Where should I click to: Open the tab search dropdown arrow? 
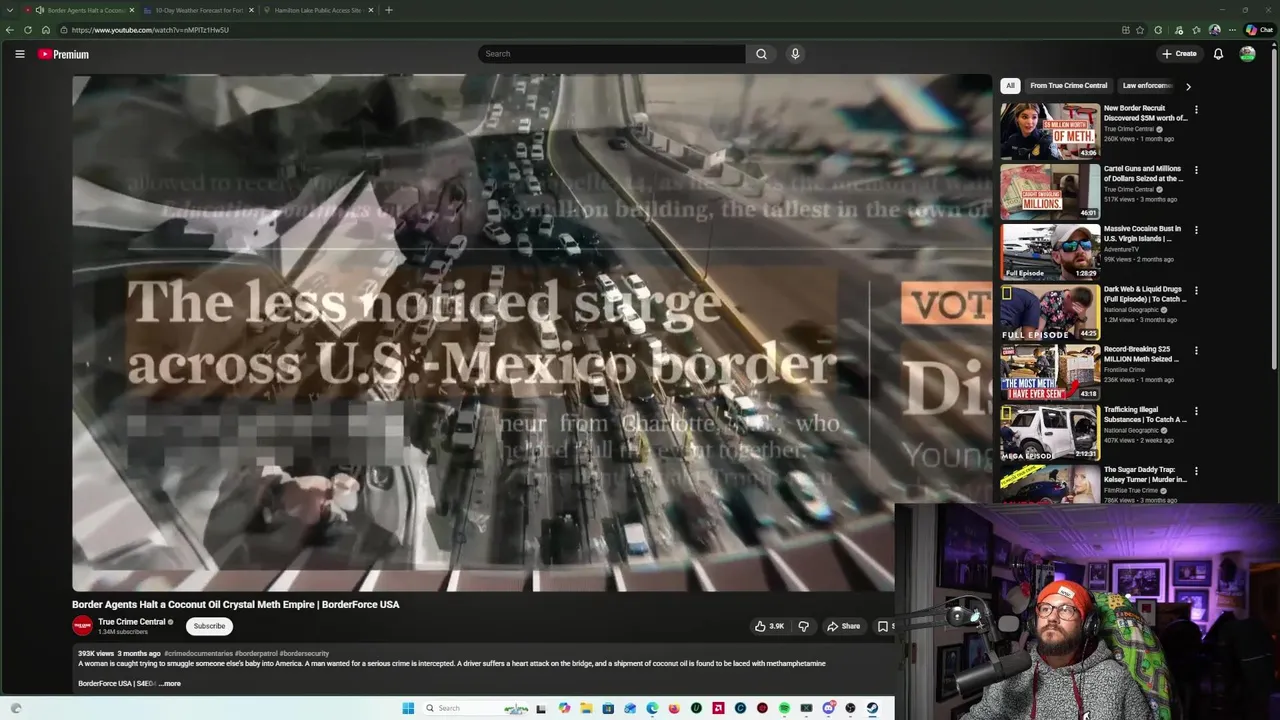[8, 10]
